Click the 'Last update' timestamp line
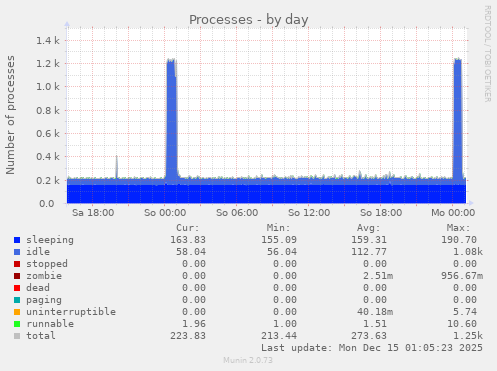This screenshot has width=497, height=371. 372,348
